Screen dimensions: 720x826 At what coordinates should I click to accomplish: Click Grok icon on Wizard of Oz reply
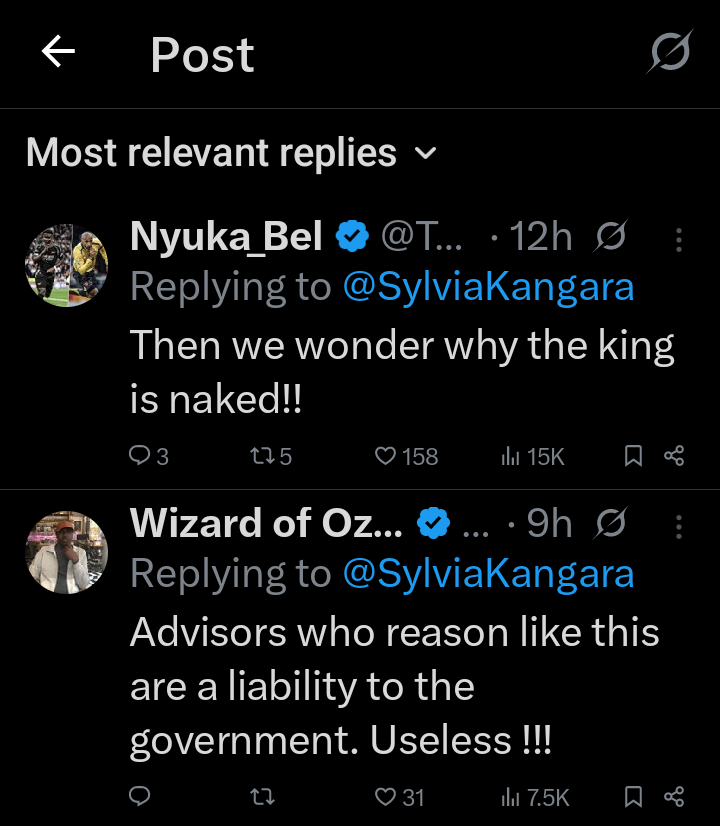click(610, 525)
